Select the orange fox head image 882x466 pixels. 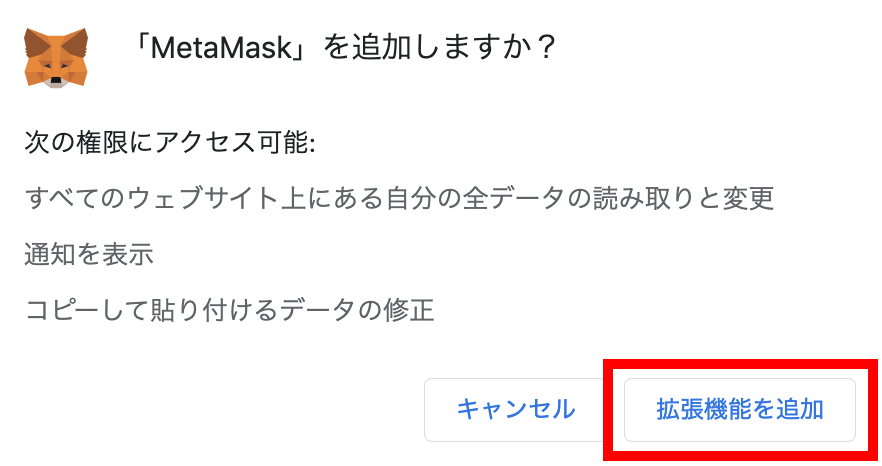pyautogui.click(x=56, y=57)
